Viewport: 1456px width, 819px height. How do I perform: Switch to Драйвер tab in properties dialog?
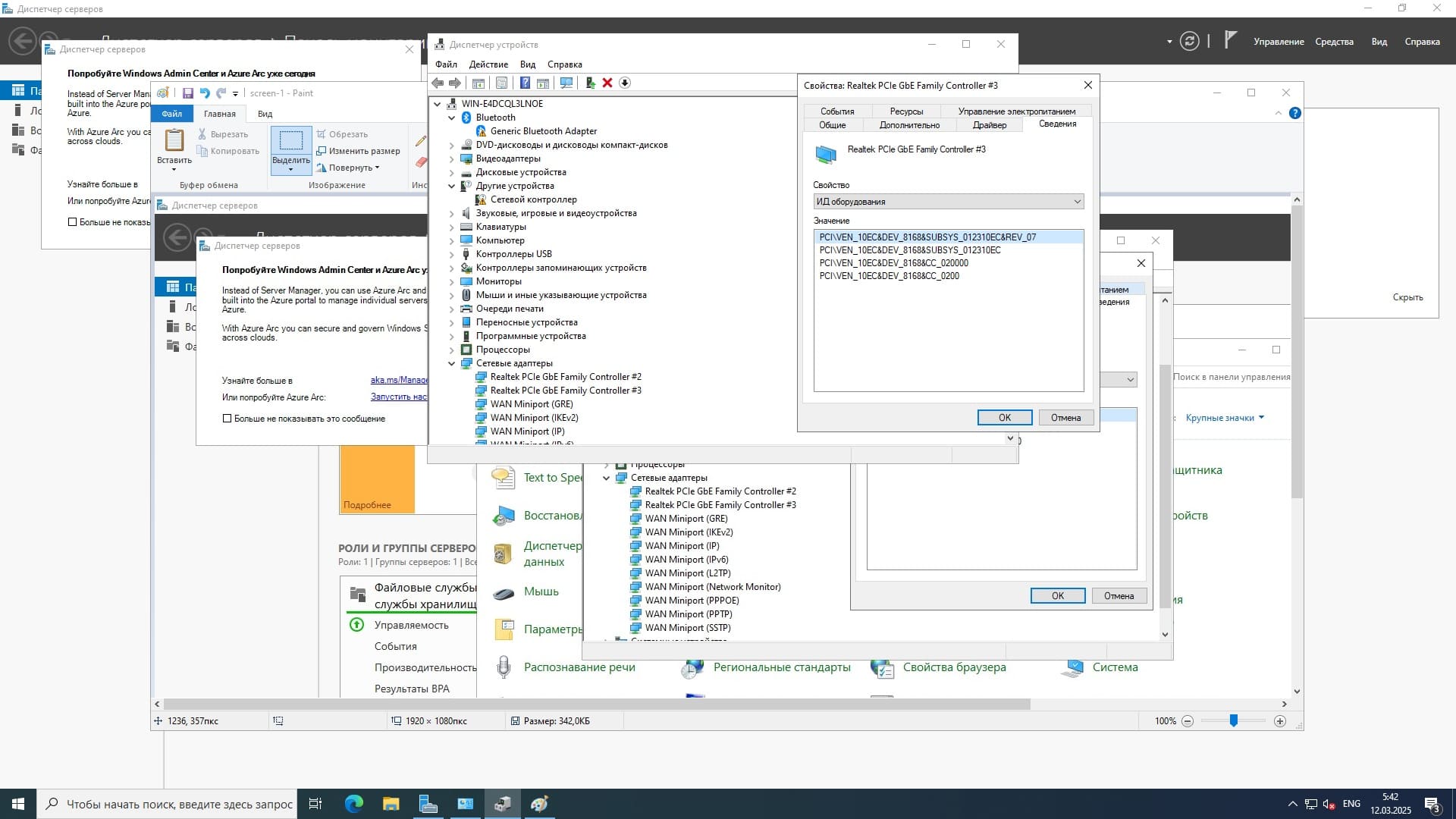(x=990, y=125)
